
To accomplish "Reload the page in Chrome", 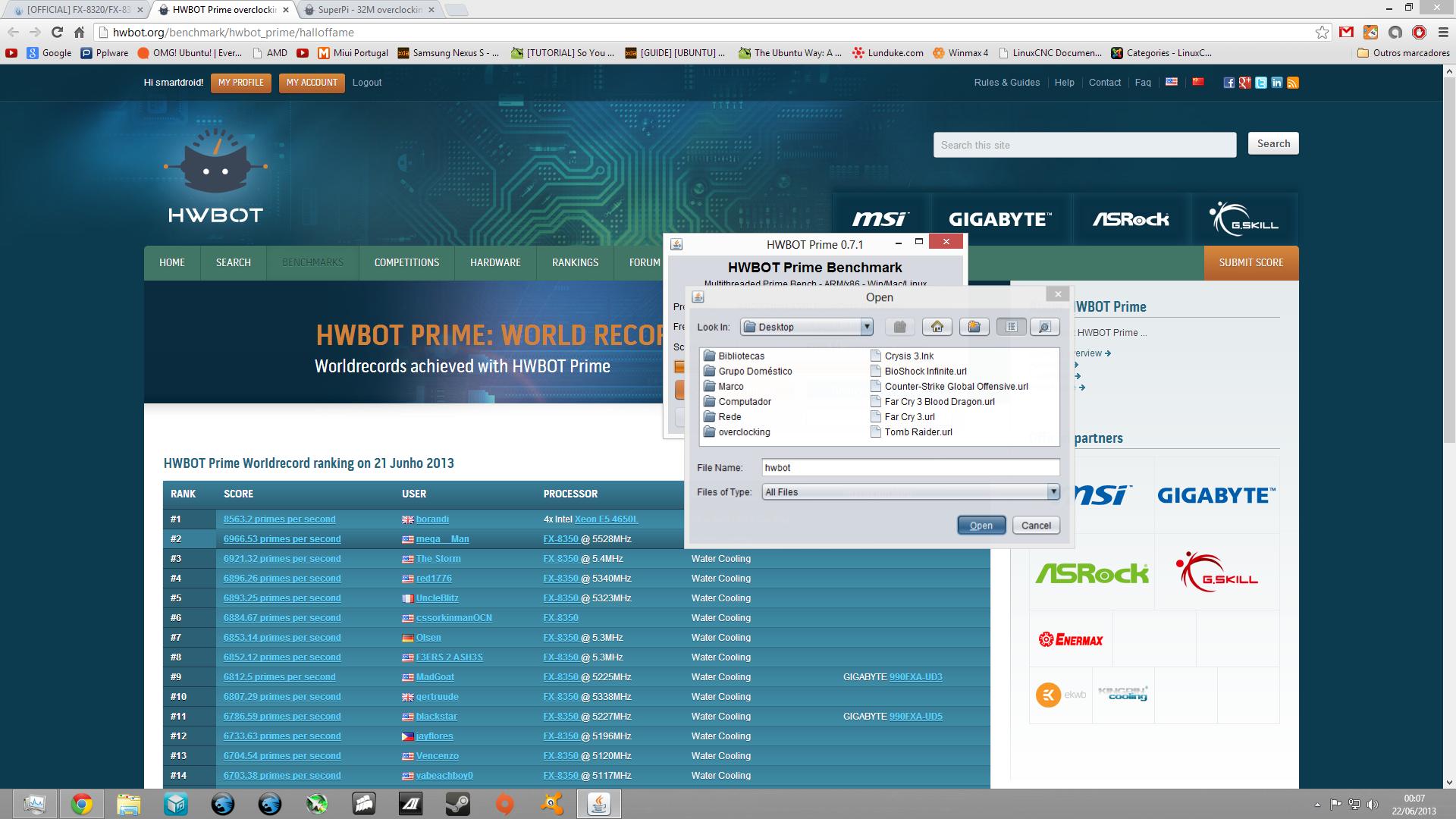I will click(x=57, y=32).
